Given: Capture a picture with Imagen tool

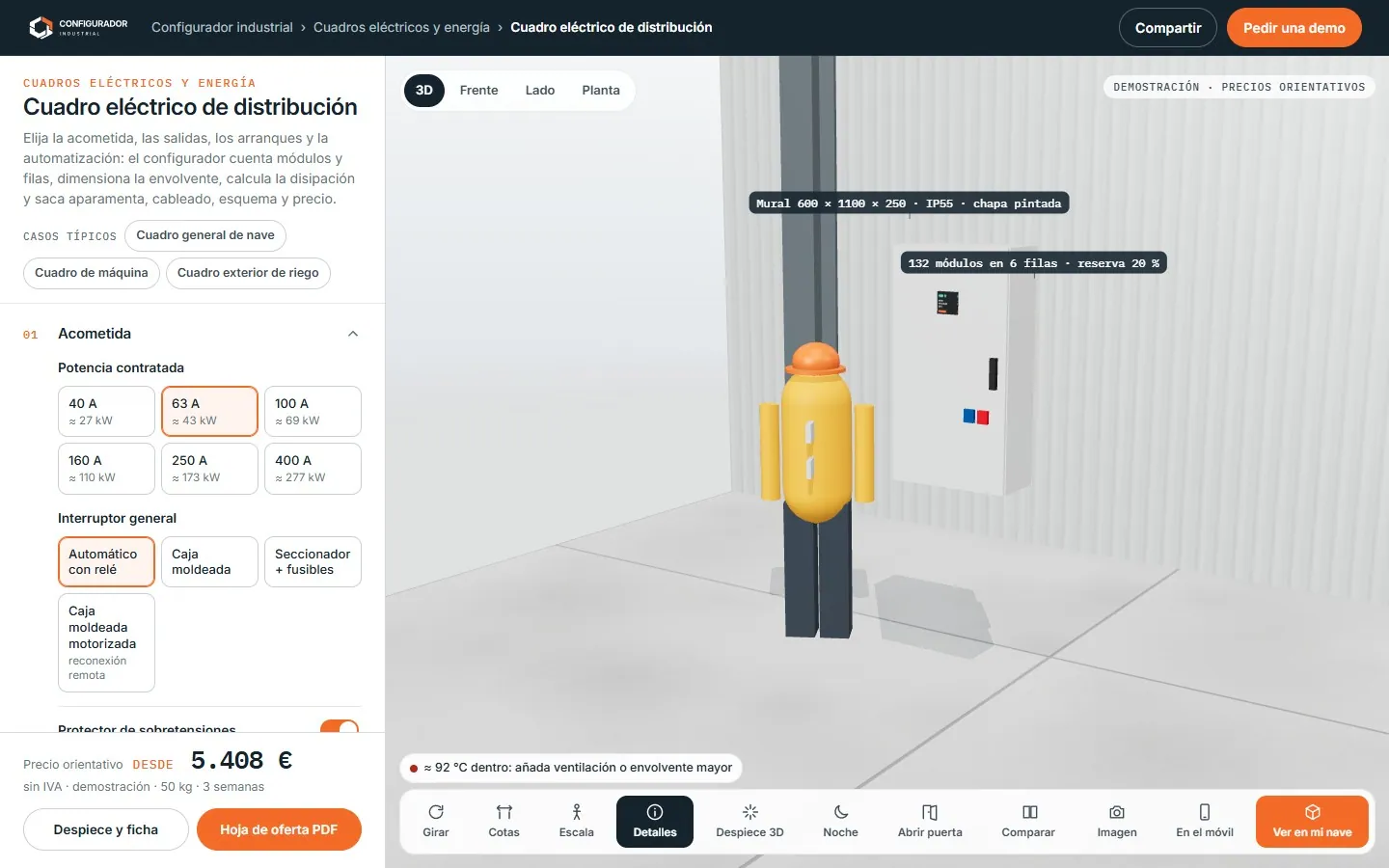Looking at the screenshot, I should pyautogui.click(x=1117, y=822).
